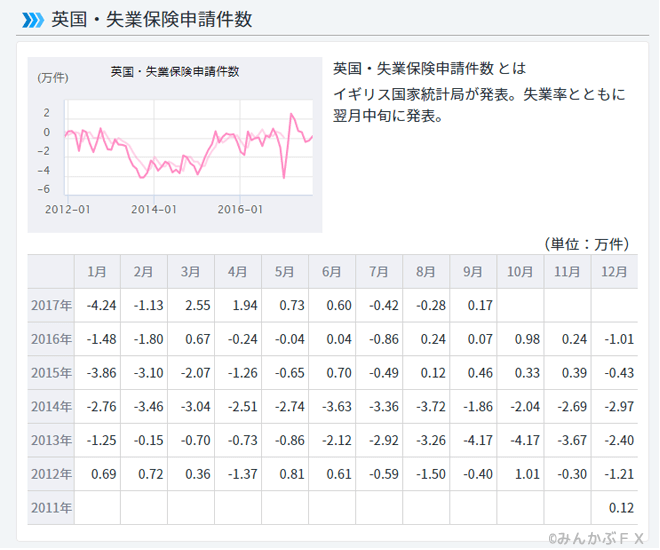
Task: Click the 8月 column header
Action: (x=426, y=271)
